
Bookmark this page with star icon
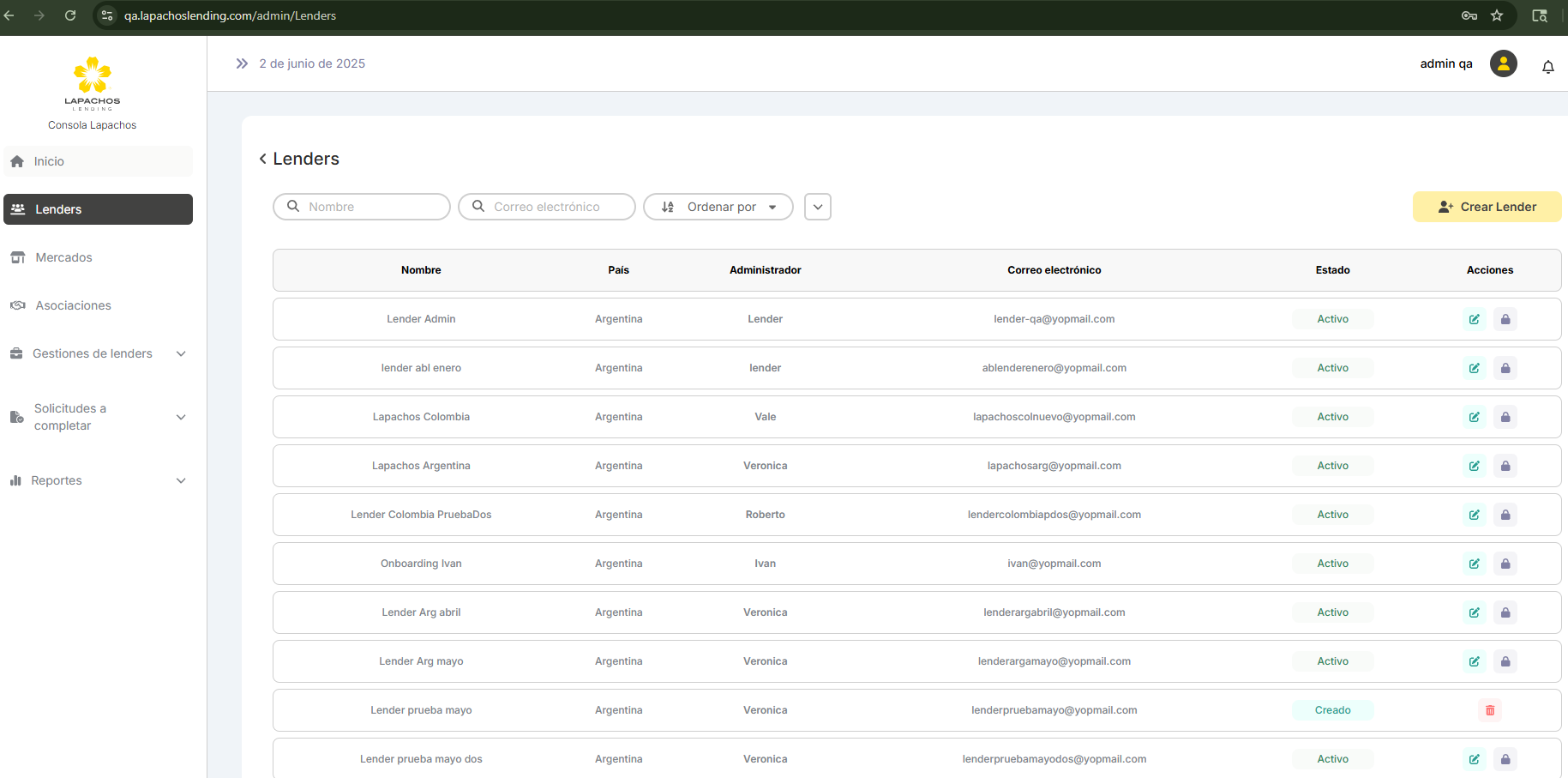point(1497,15)
